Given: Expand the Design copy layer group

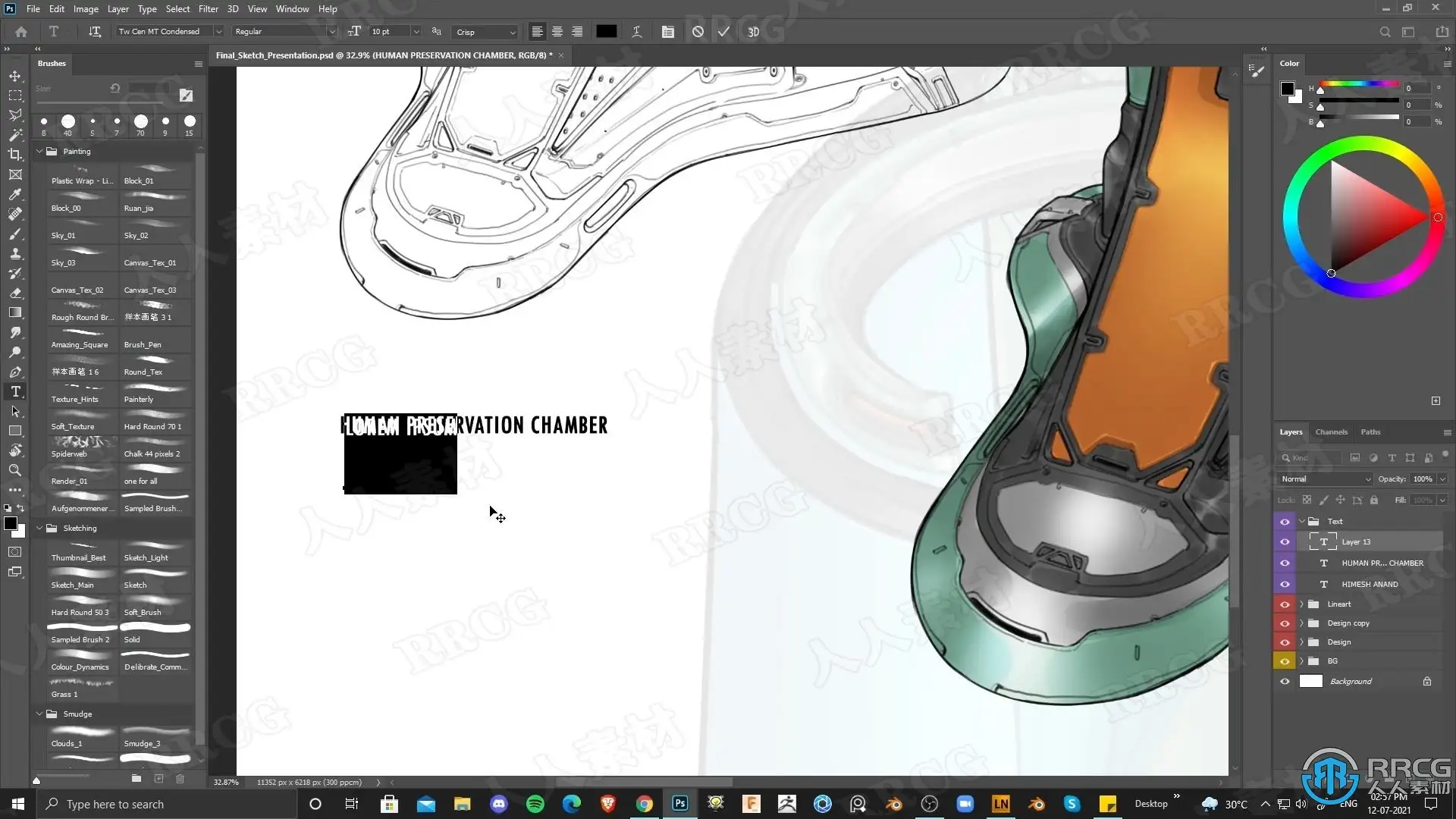Looking at the screenshot, I should (1302, 623).
